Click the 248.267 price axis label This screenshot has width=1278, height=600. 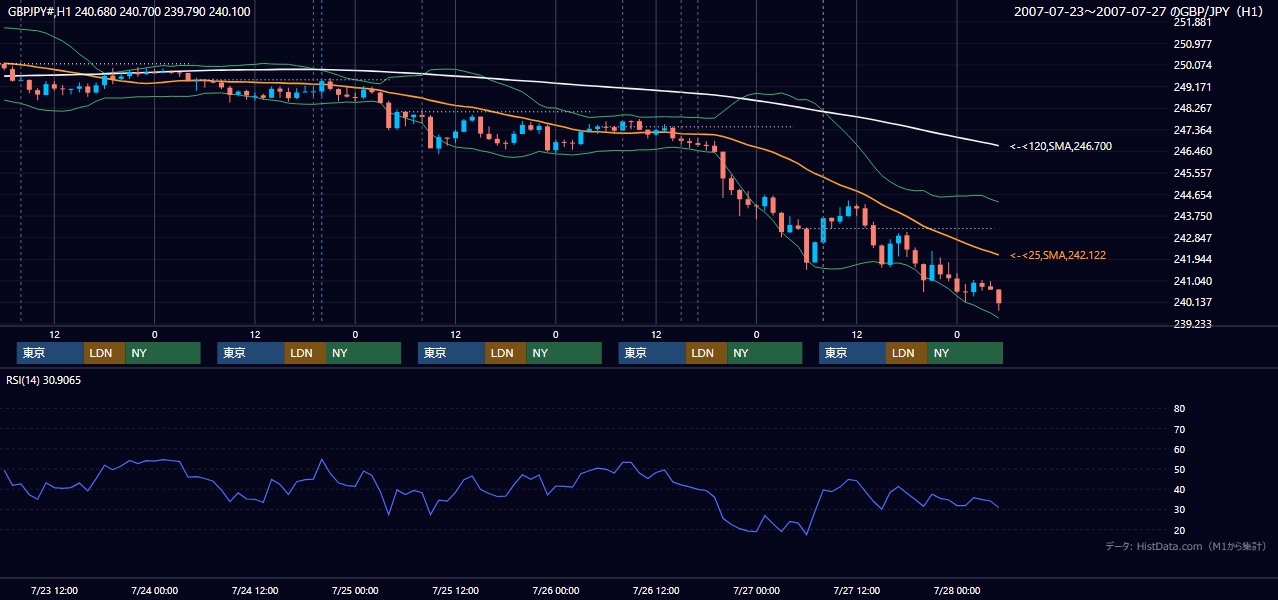tap(1193, 109)
